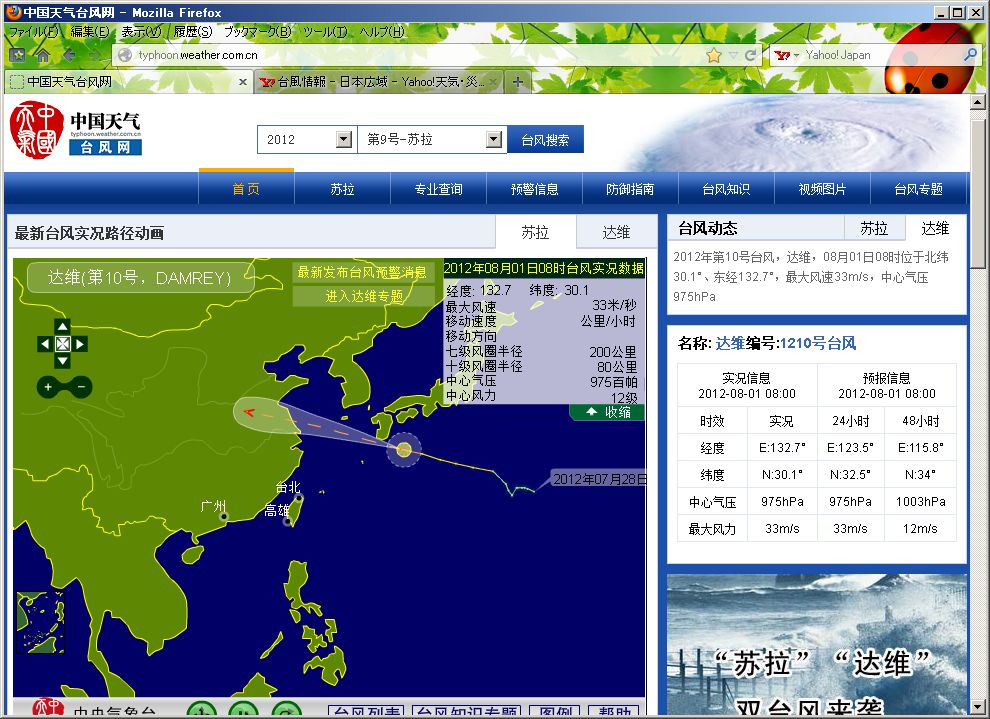Zoom out of the map with the minus icon
The width and height of the screenshot is (990, 719).
pyautogui.click(x=80, y=387)
